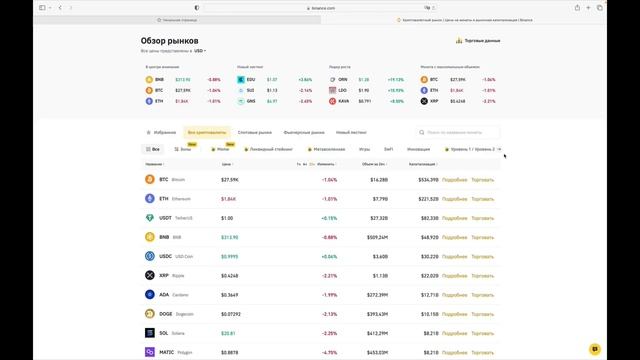The width and height of the screenshot is (640, 360).
Task: Click the Tether icon in USDT row
Action: pyautogui.click(x=150, y=218)
